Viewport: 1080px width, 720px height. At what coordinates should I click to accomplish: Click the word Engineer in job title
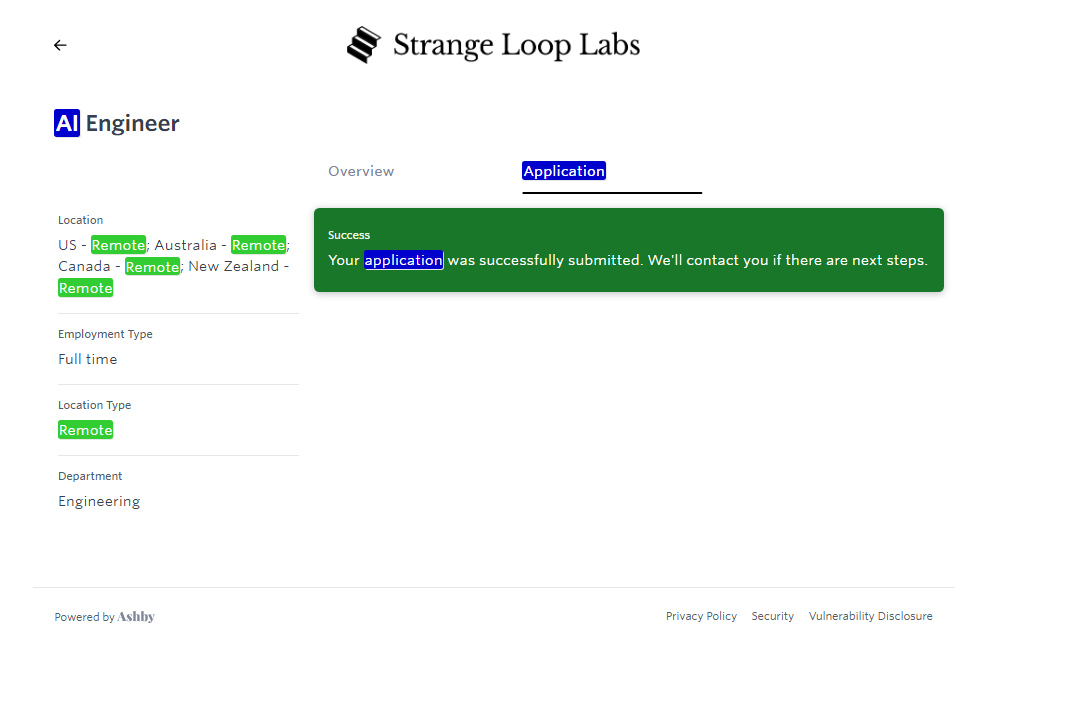coord(132,123)
